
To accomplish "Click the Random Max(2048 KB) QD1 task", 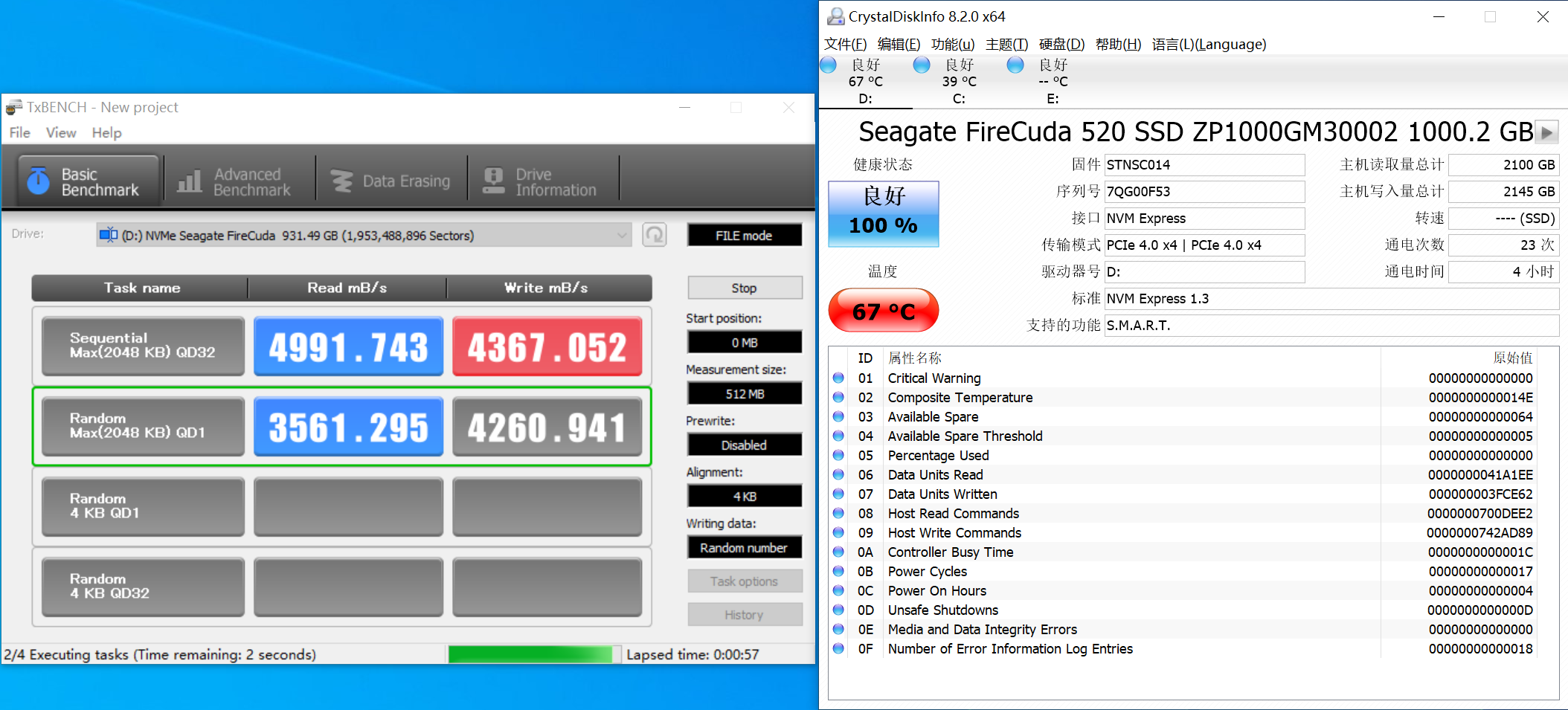I will (143, 426).
